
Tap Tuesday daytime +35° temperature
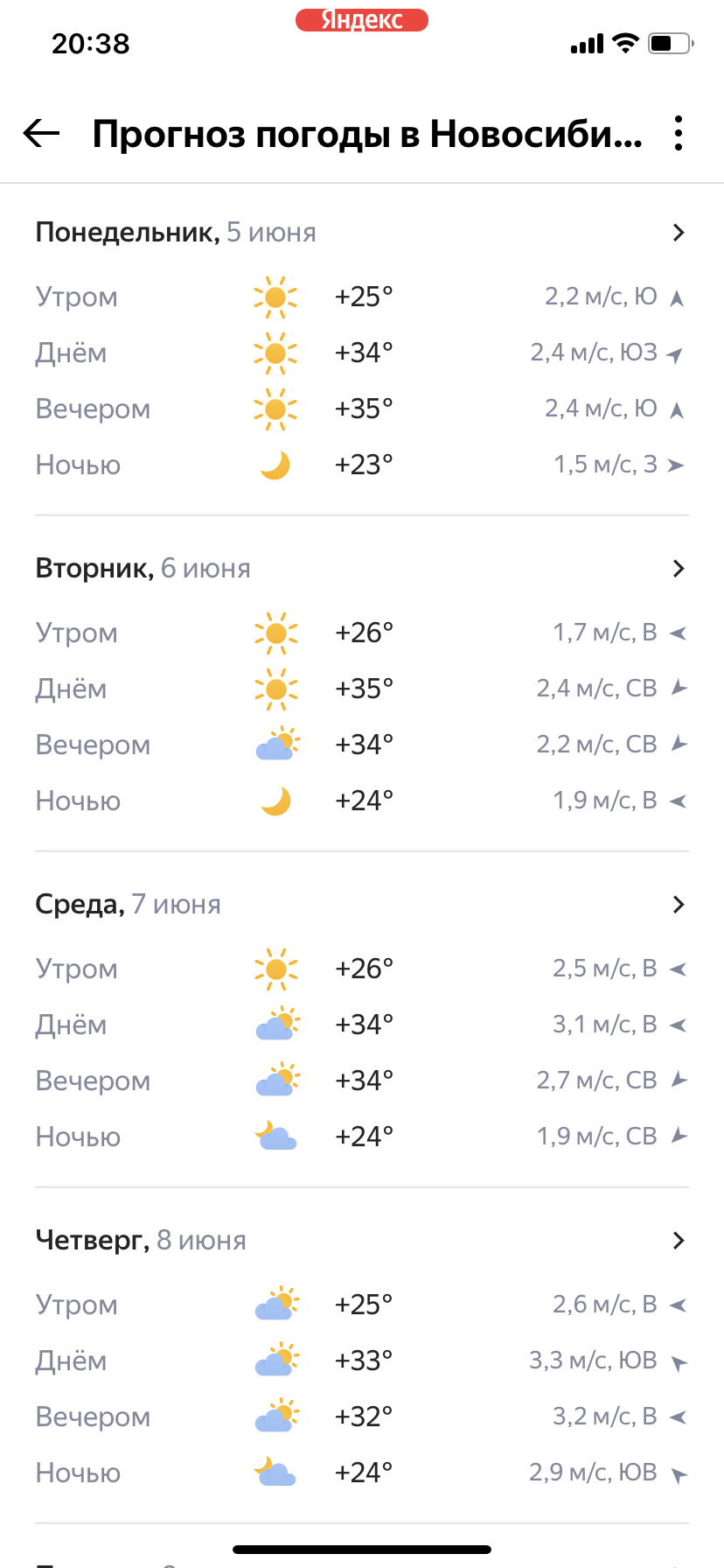click(x=365, y=689)
